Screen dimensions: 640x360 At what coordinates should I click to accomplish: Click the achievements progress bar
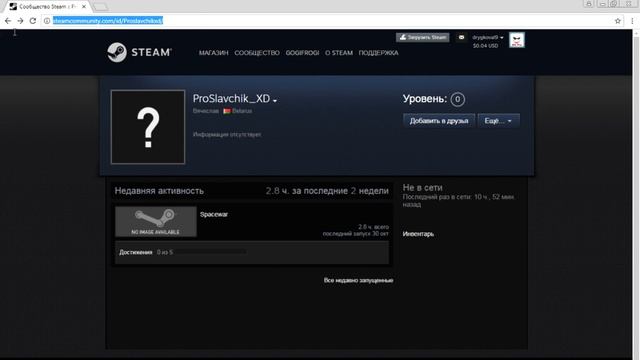(x=211, y=252)
